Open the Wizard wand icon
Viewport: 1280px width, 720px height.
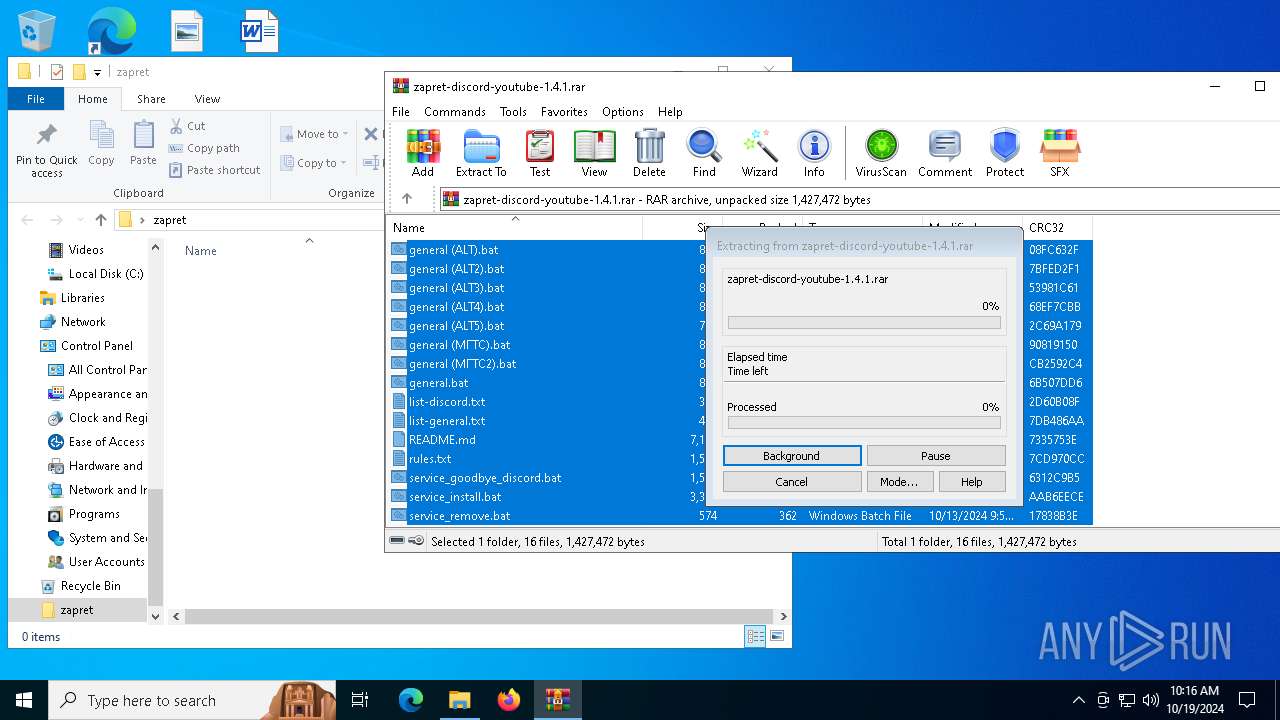(x=759, y=153)
